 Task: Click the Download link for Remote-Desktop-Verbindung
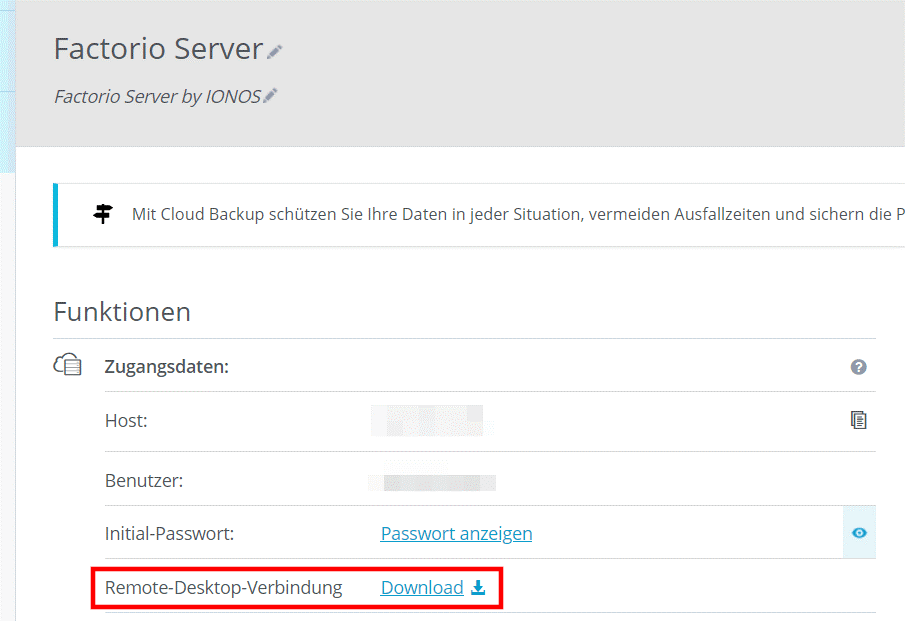[x=422, y=588]
